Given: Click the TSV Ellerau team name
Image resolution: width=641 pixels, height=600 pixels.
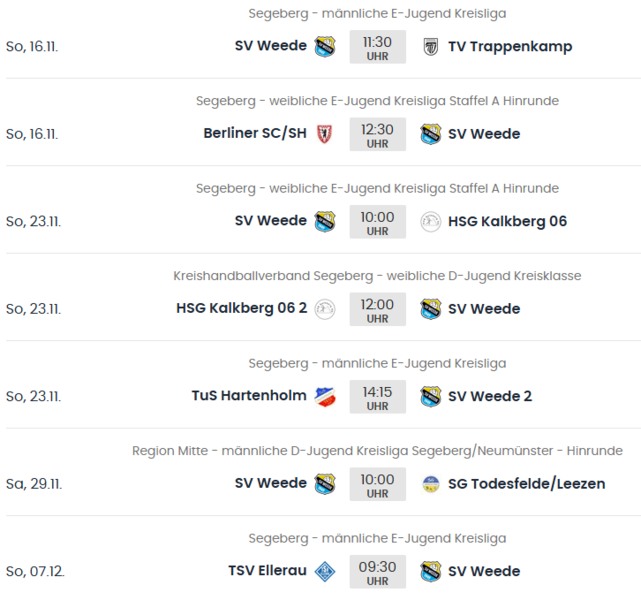Looking at the screenshot, I should pyautogui.click(x=267, y=571).
